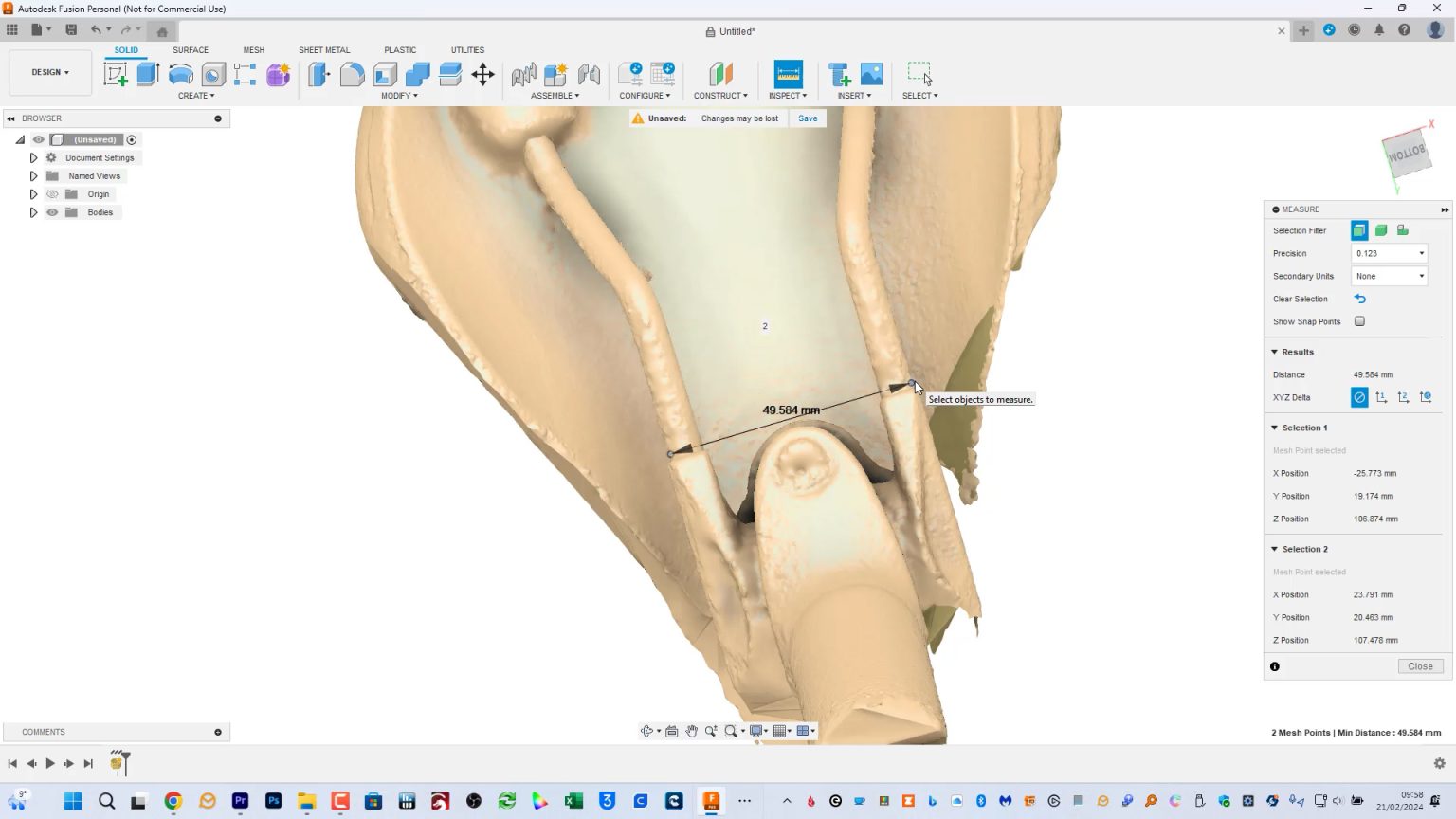Screen dimensions: 1456x819
Task: Select the Fillet tool icon
Action: coord(352,74)
